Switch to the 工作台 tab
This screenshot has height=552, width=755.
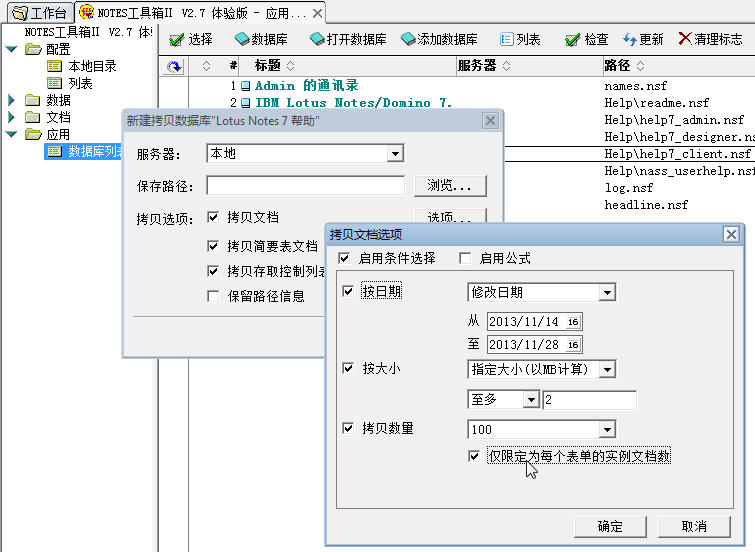pos(39,13)
